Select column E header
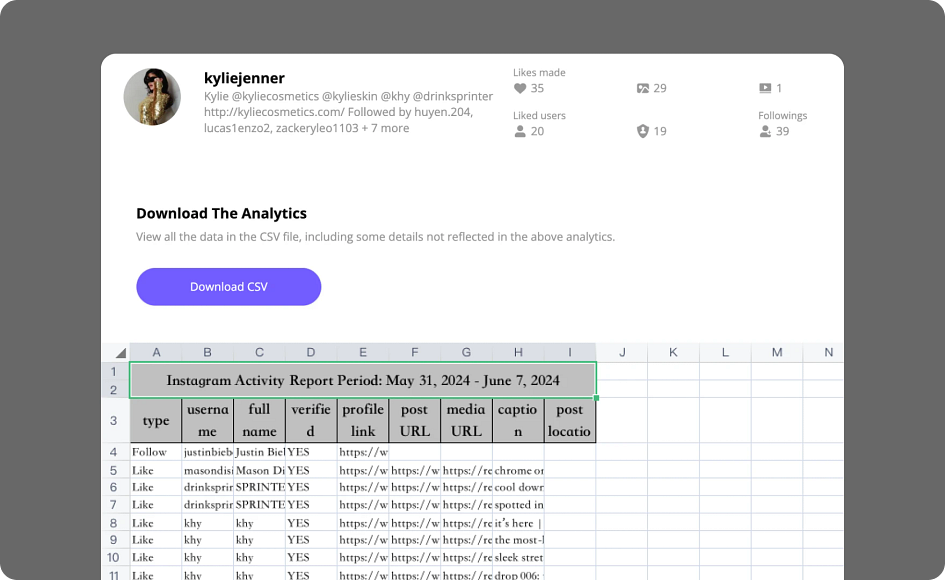Image resolution: width=945 pixels, height=580 pixels. (x=363, y=353)
